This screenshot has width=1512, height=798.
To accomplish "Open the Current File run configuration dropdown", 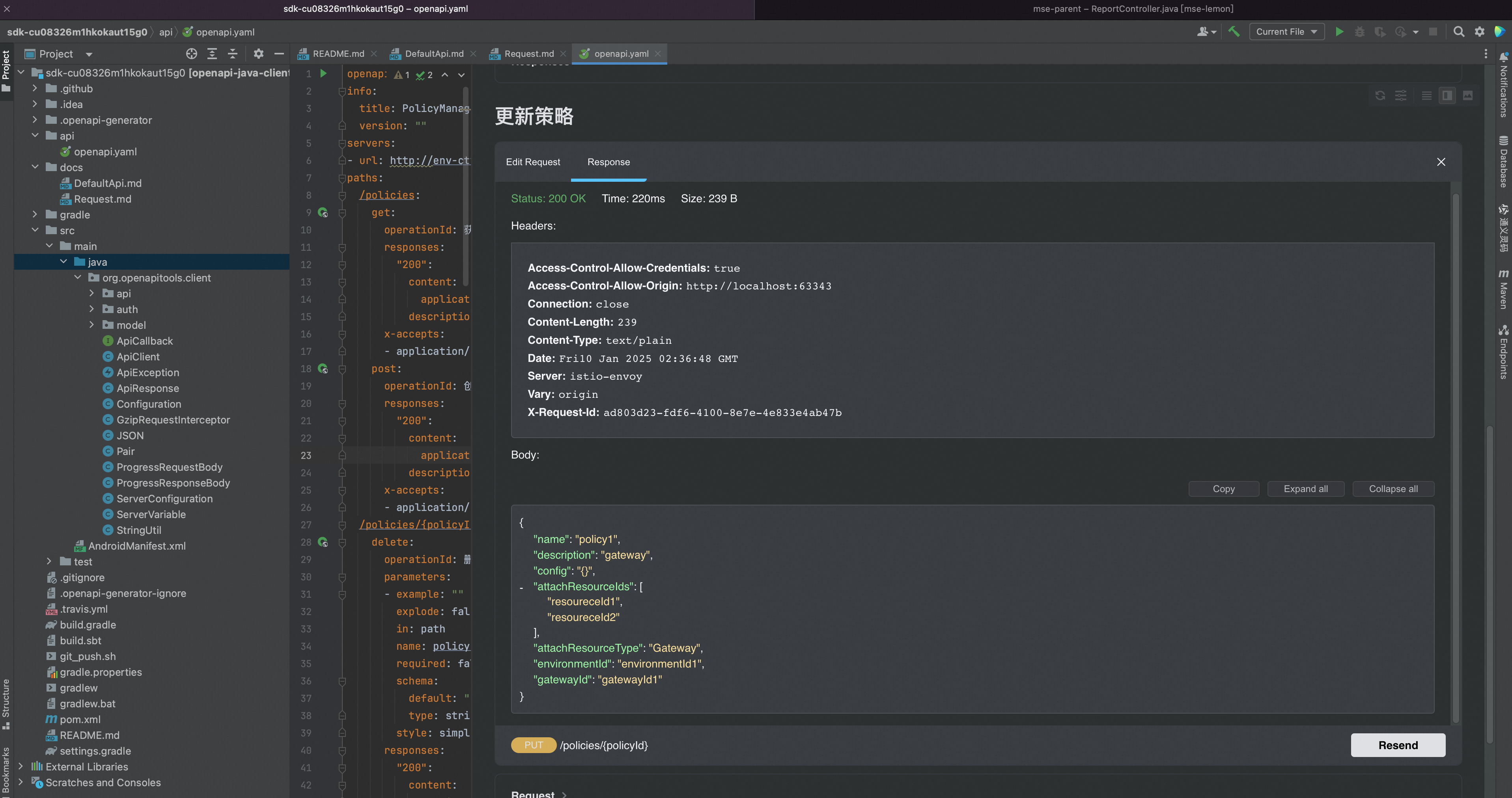I will coord(1286,32).
